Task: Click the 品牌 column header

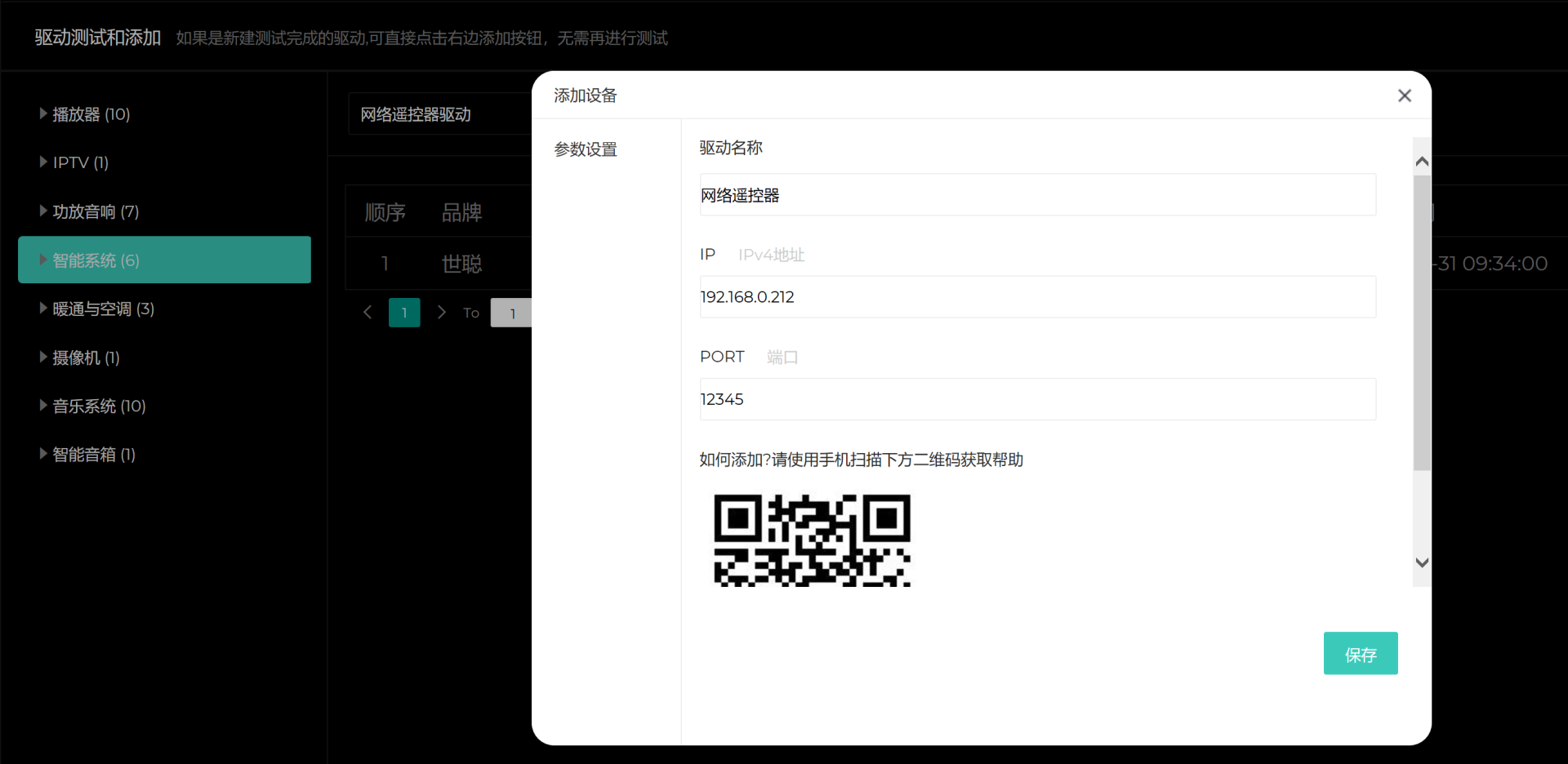Action: pyautogui.click(x=461, y=212)
